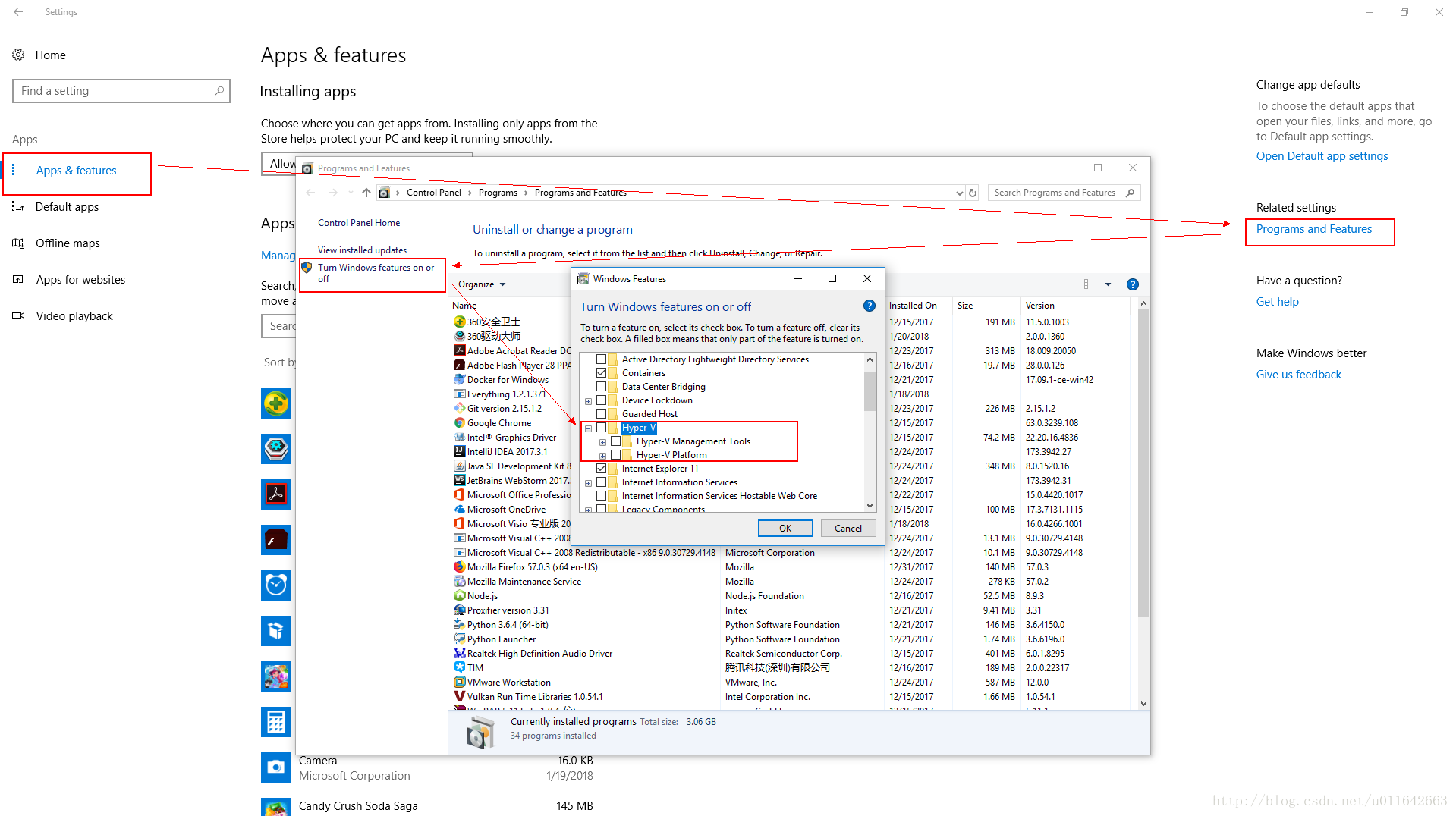This screenshot has height=816, width=1456.
Task: Click Give us feedback link
Action: click(x=1298, y=375)
